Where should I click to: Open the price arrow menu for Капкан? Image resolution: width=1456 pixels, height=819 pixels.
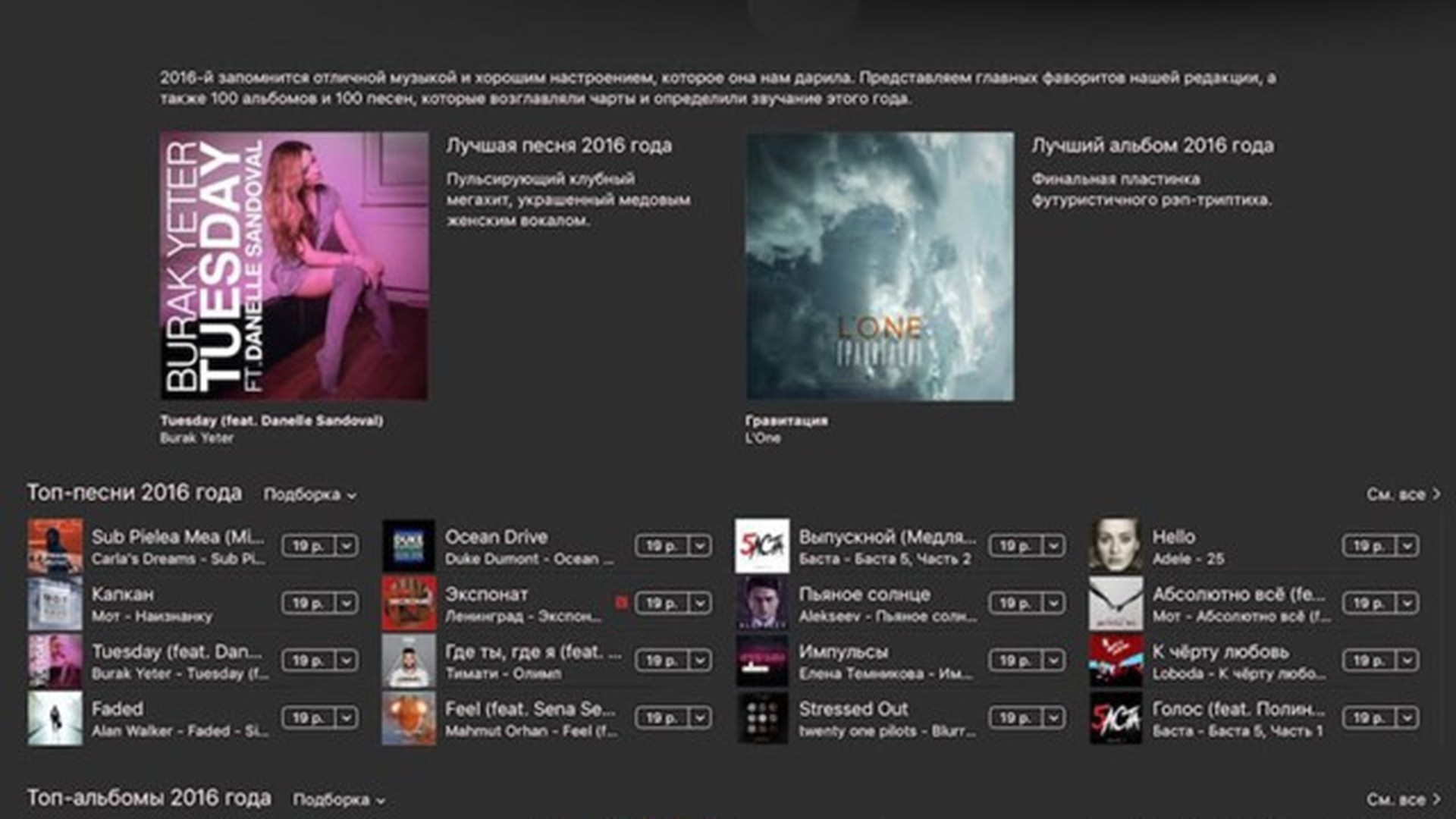point(347,604)
